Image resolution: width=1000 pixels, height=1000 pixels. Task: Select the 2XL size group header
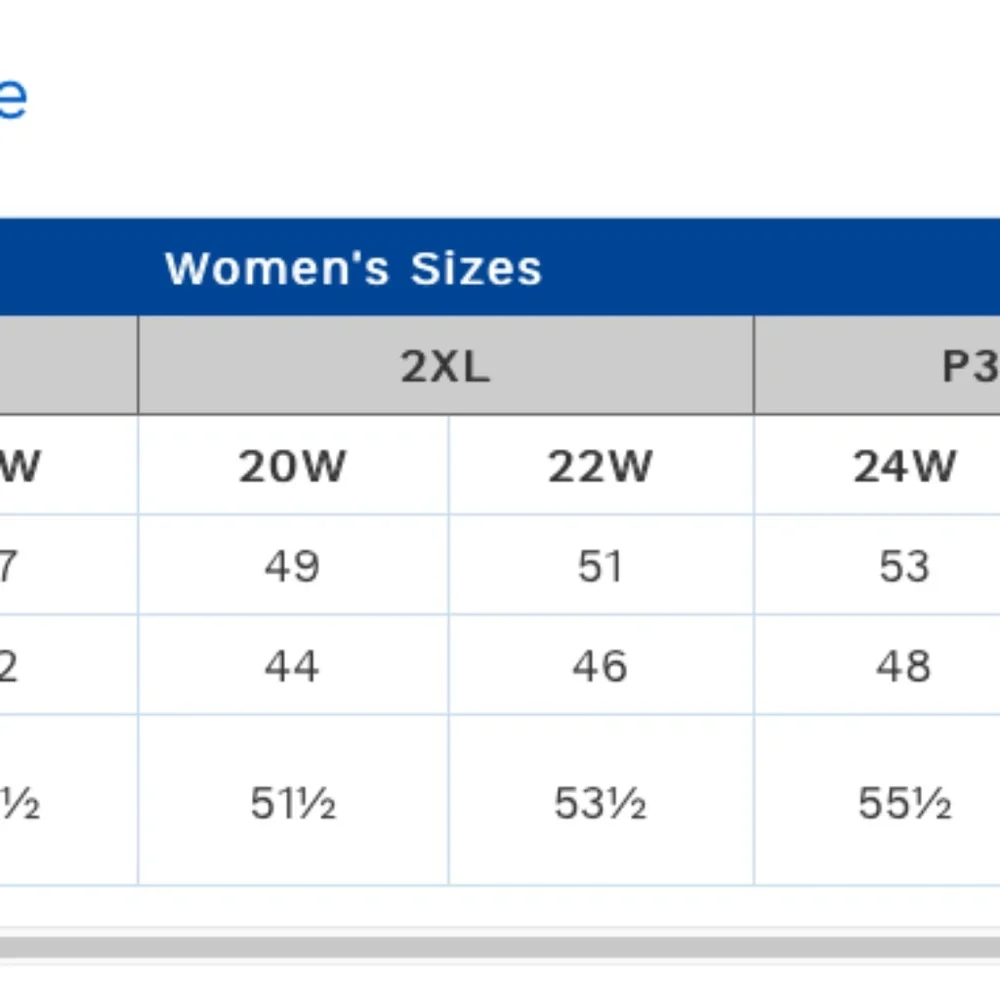(x=446, y=365)
